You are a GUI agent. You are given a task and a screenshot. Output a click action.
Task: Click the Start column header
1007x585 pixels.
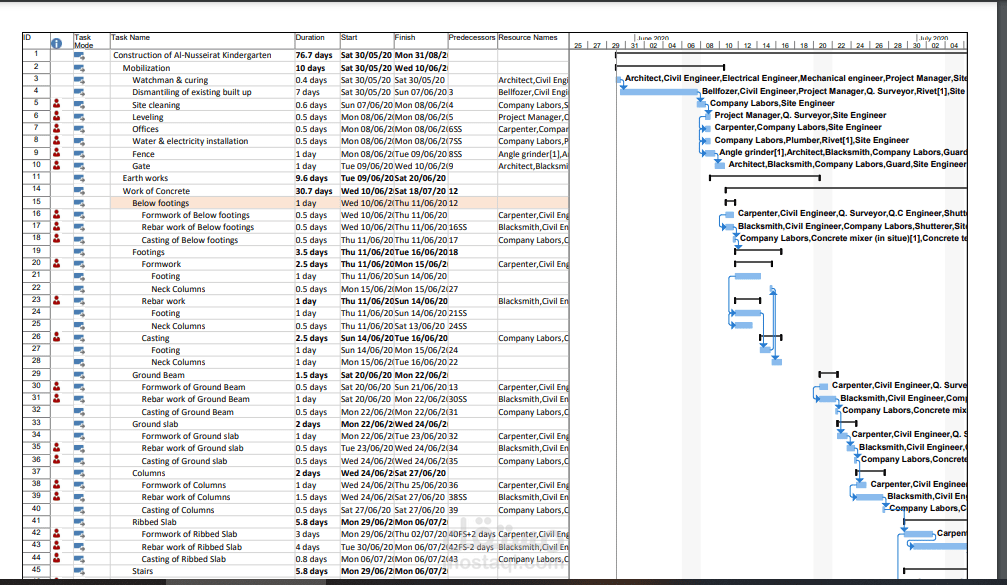point(349,38)
